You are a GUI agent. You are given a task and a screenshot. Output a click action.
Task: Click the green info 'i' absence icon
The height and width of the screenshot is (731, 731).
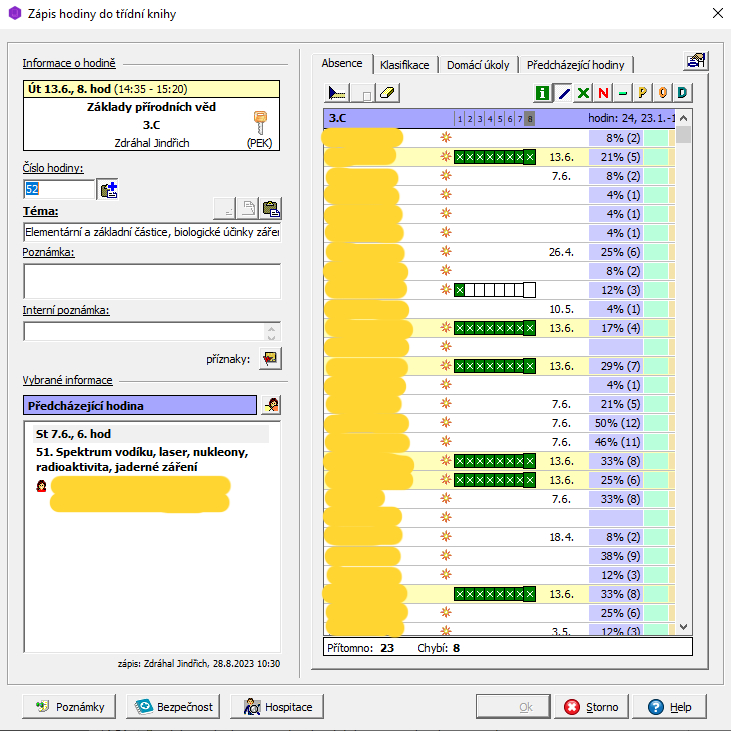tap(542, 93)
